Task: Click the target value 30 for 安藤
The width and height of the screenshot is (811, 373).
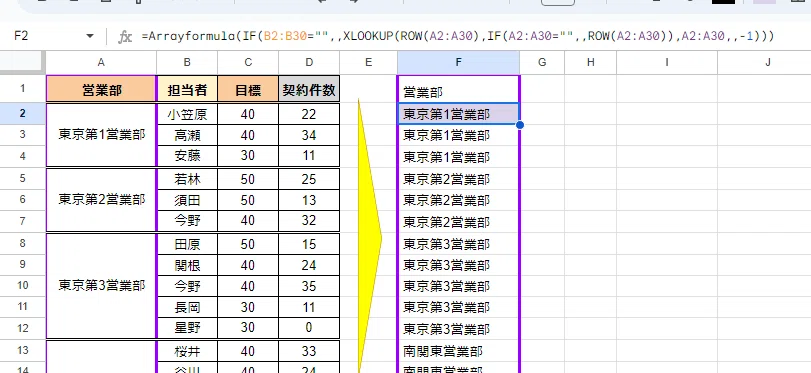Action: tap(248, 156)
